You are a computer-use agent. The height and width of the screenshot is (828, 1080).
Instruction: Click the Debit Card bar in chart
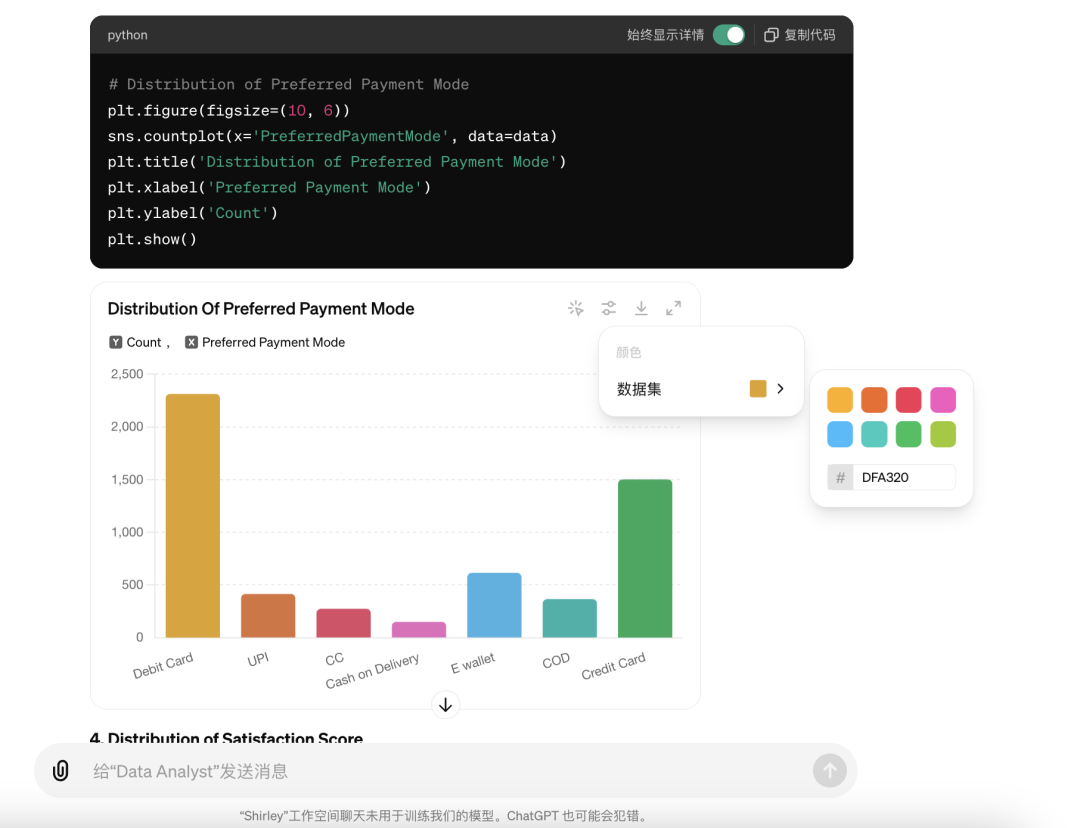[x=192, y=515]
